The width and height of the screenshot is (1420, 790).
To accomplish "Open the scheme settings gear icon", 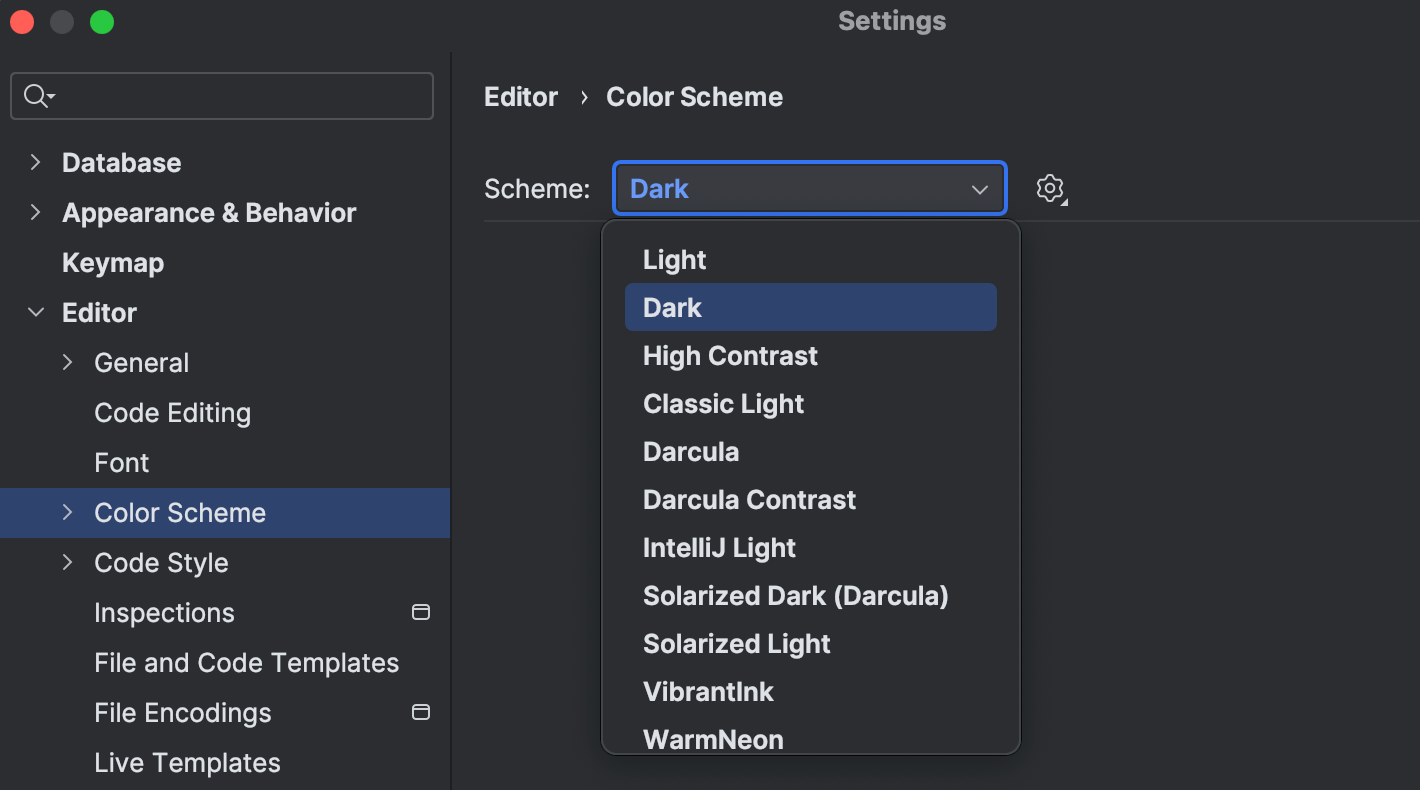I will [x=1051, y=188].
